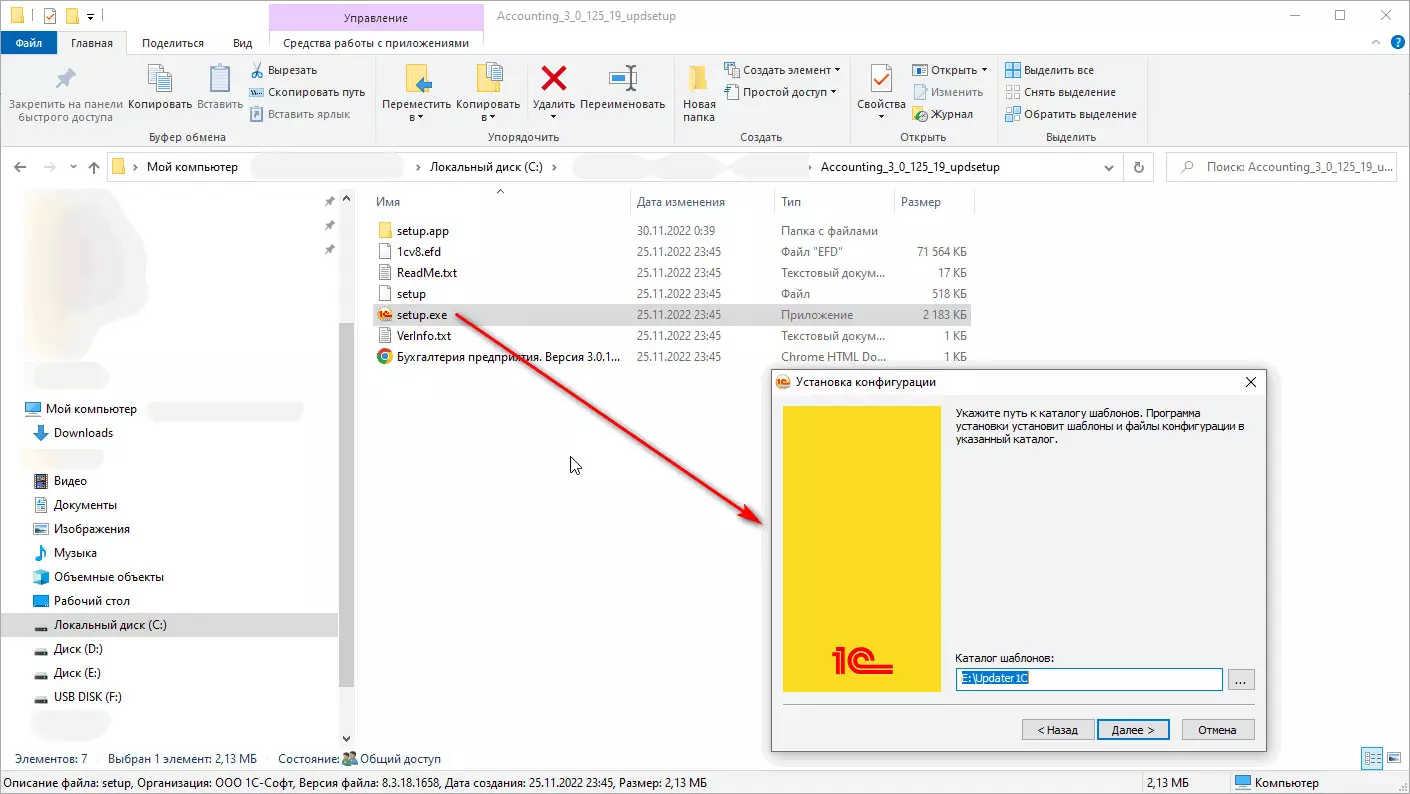Click Обратить выделение in the ribbon
This screenshot has height=794, width=1410.
coord(1070,114)
